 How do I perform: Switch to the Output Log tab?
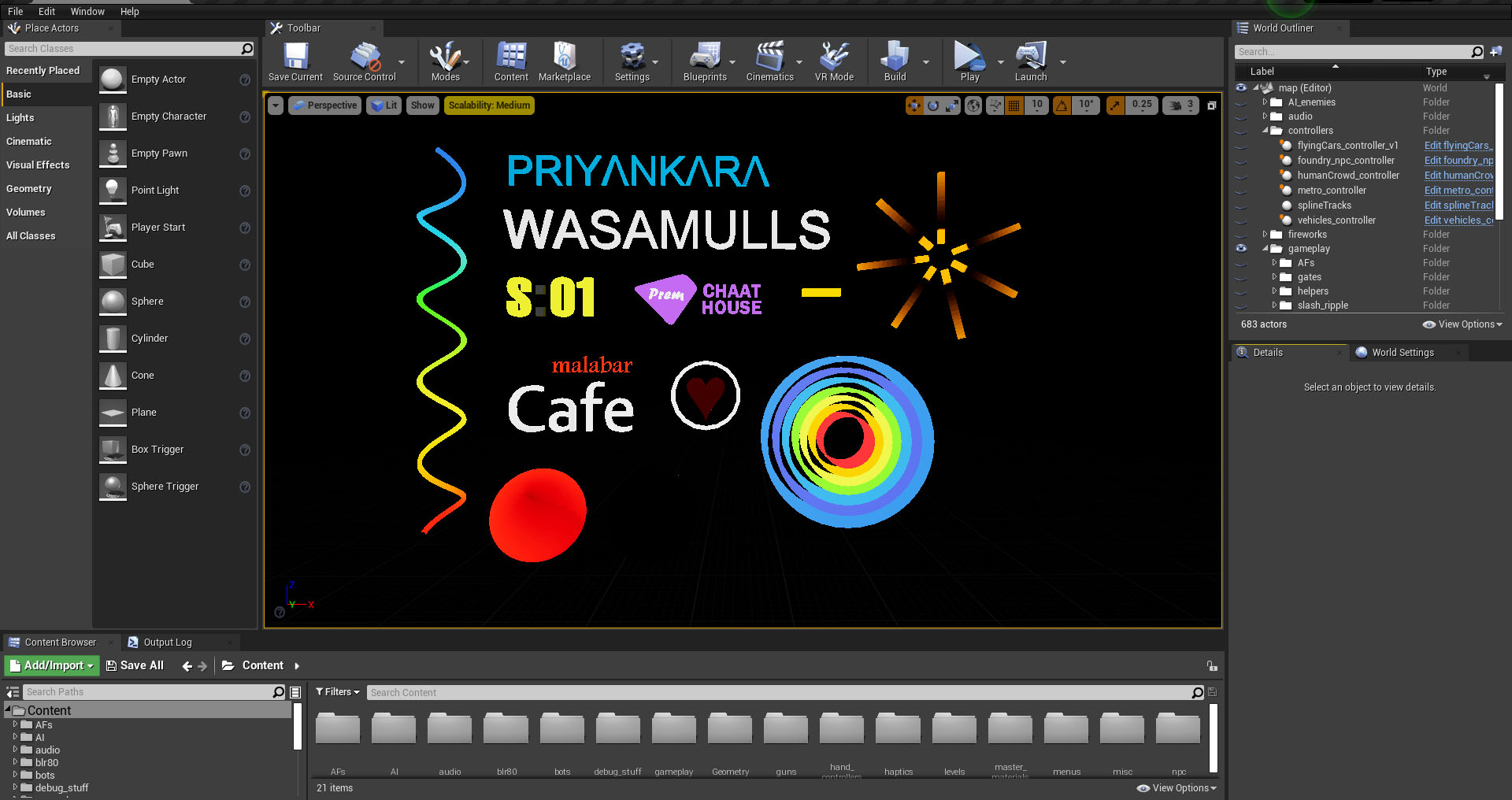[x=167, y=643]
